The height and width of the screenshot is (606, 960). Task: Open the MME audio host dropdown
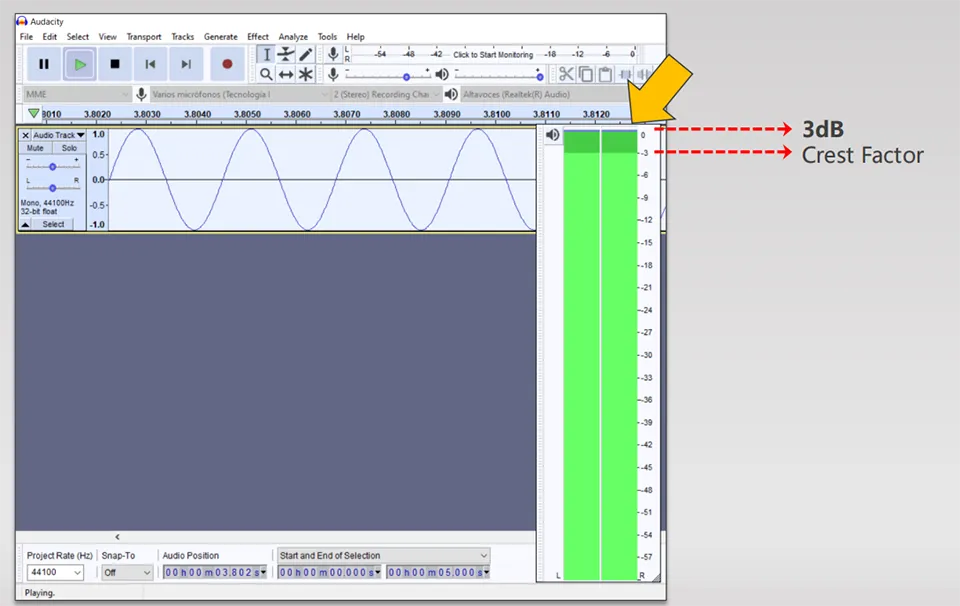coord(77,94)
